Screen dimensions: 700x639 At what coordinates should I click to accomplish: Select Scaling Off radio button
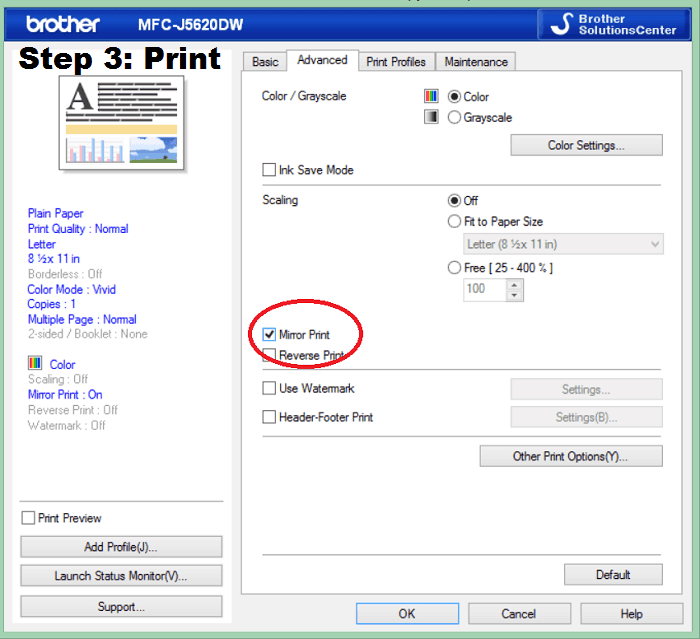(x=454, y=200)
